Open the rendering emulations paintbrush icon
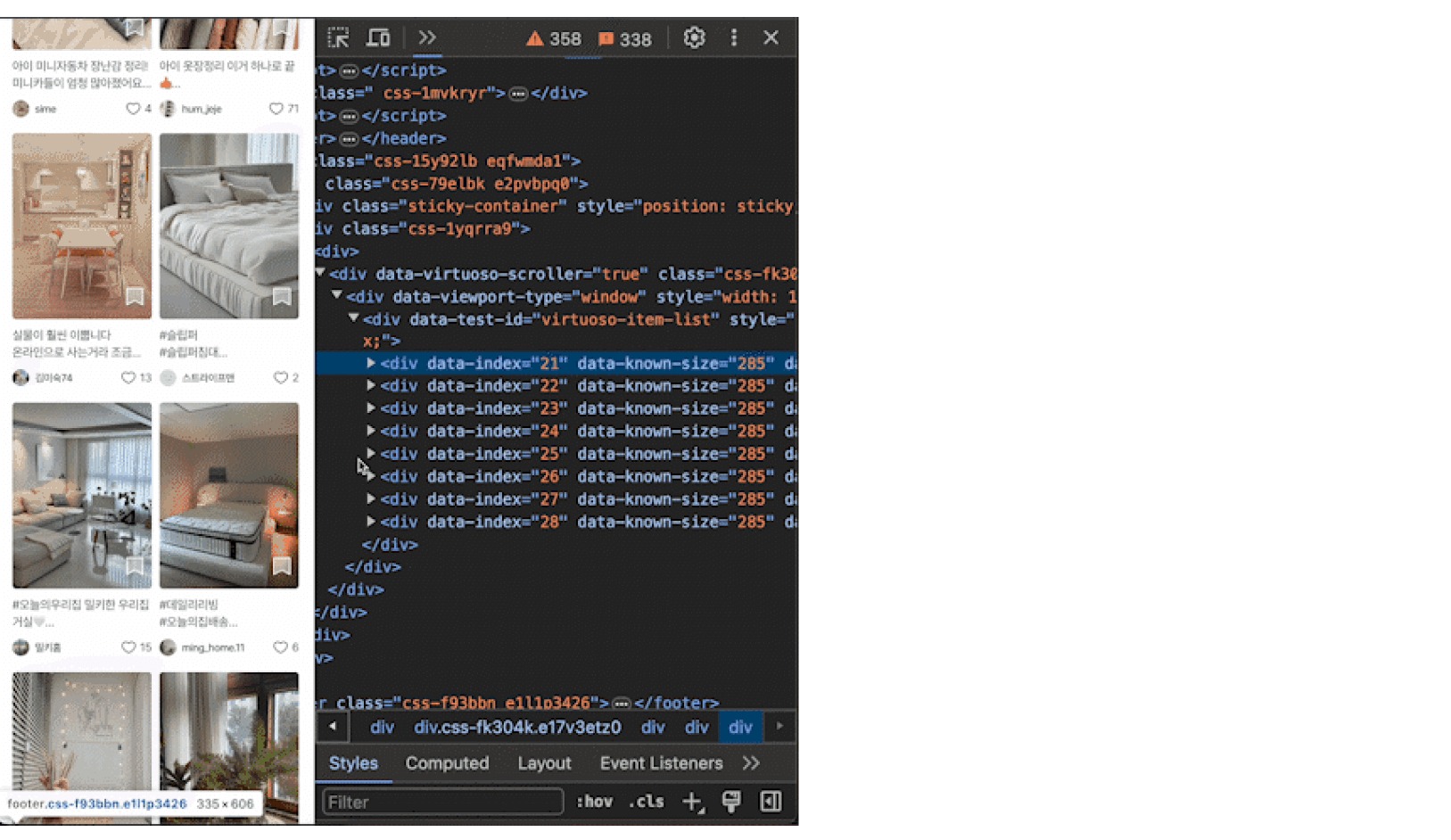This screenshot has height=840, width=1451. [x=731, y=802]
